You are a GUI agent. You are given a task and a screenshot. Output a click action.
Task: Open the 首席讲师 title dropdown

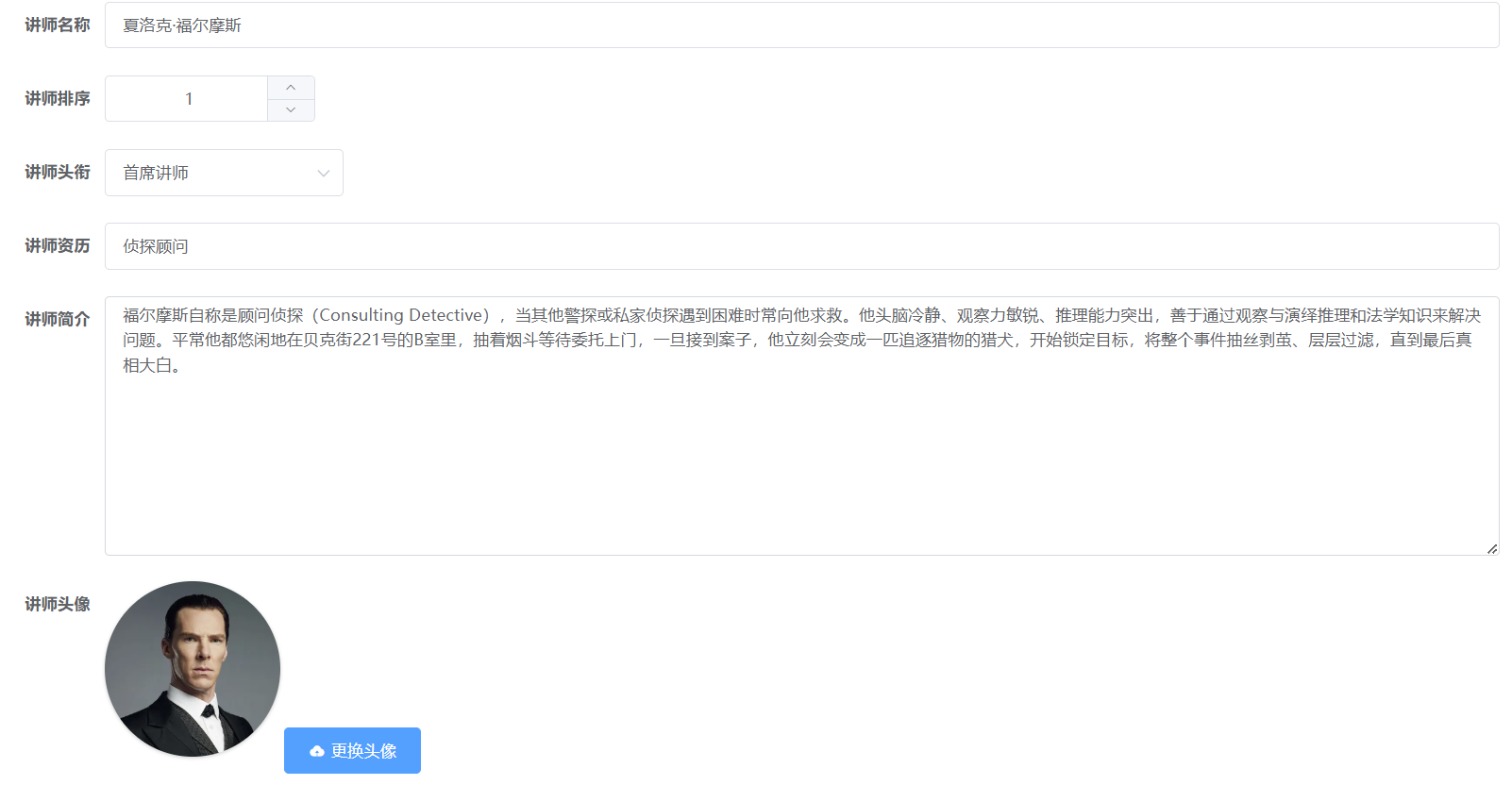pos(223,173)
